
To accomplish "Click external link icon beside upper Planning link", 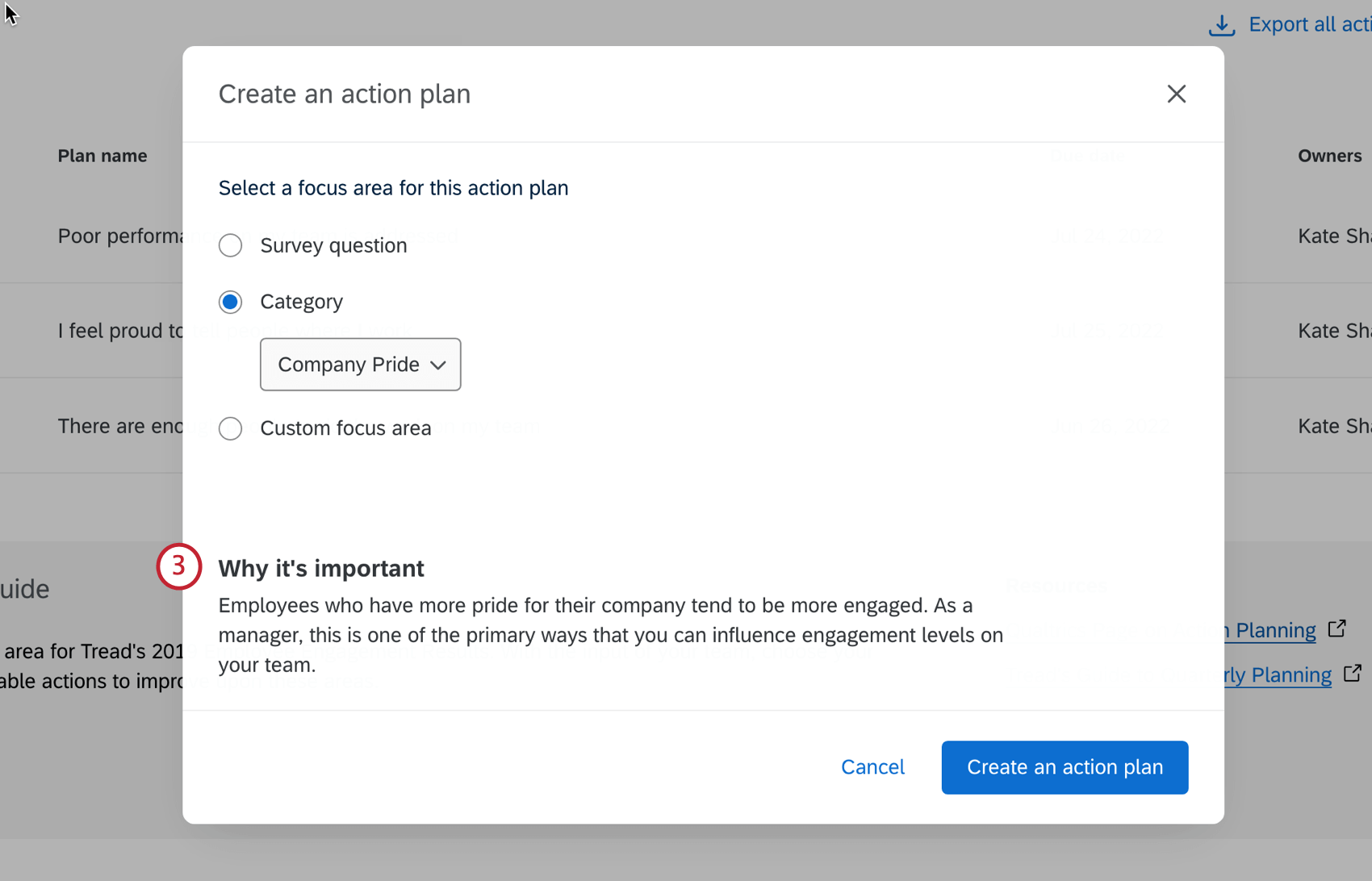I will click(x=1337, y=628).
